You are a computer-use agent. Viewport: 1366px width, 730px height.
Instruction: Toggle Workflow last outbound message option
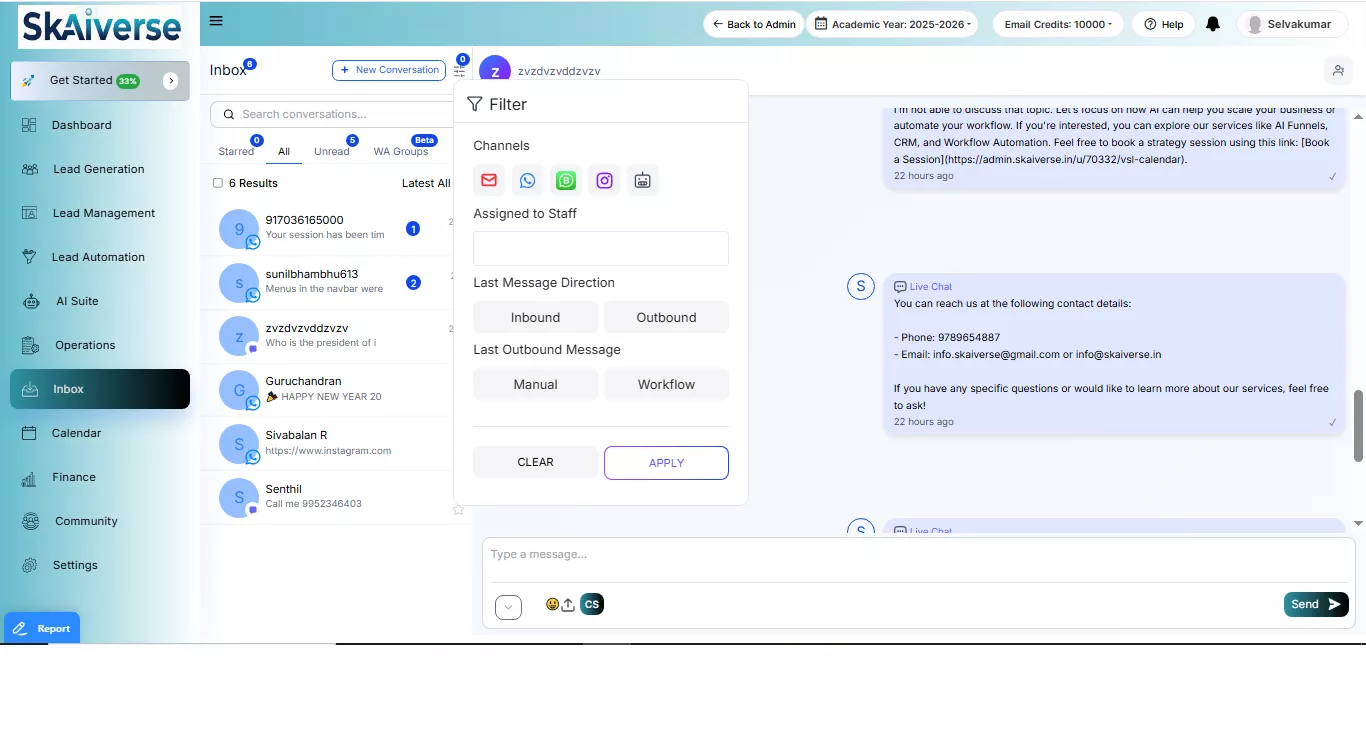tap(666, 384)
